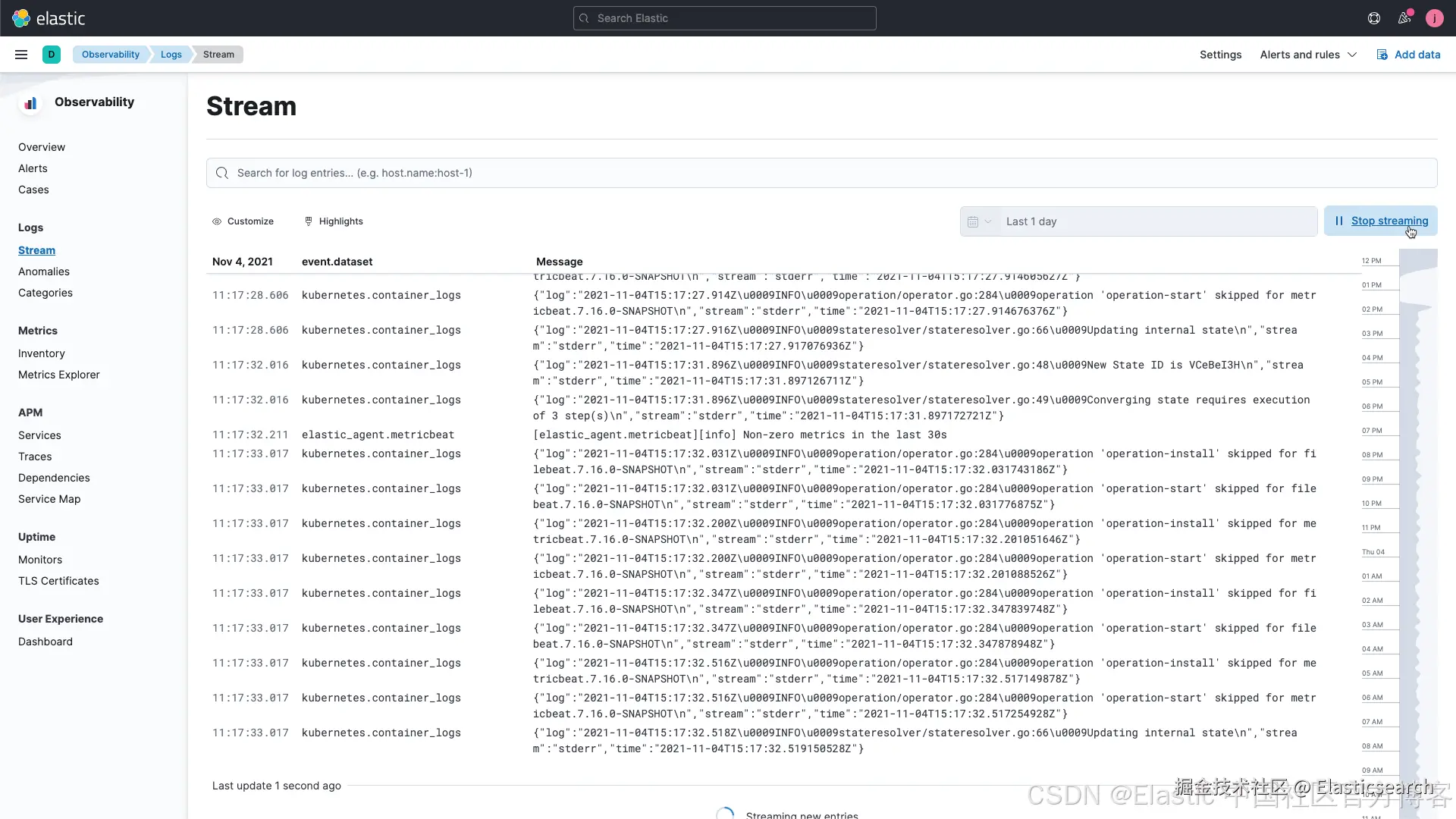Screen dimensions: 1456x819
Task: Open the help lifebuoy icon
Action: click(x=1373, y=18)
